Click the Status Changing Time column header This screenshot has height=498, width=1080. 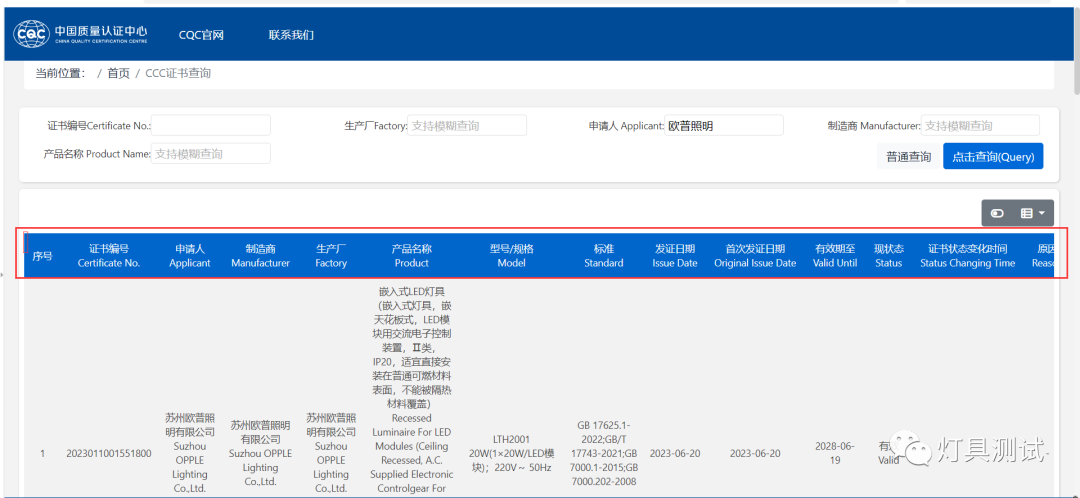click(x=967, y=256)
